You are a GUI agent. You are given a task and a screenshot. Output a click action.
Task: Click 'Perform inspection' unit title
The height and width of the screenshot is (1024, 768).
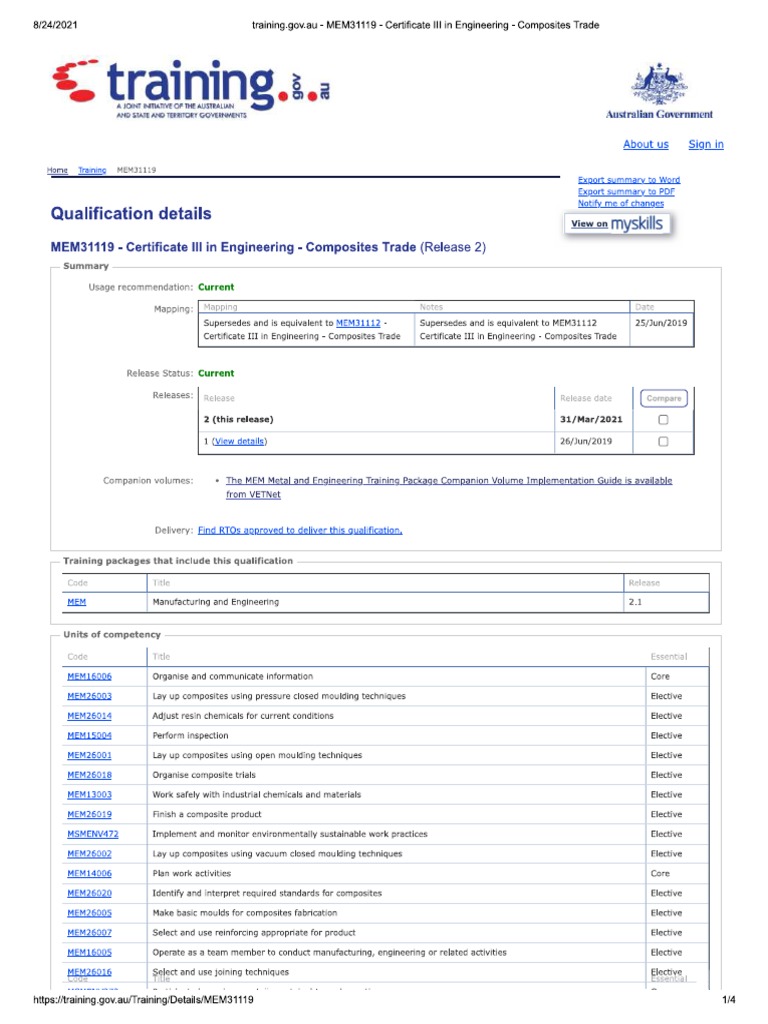click(190, 735)
